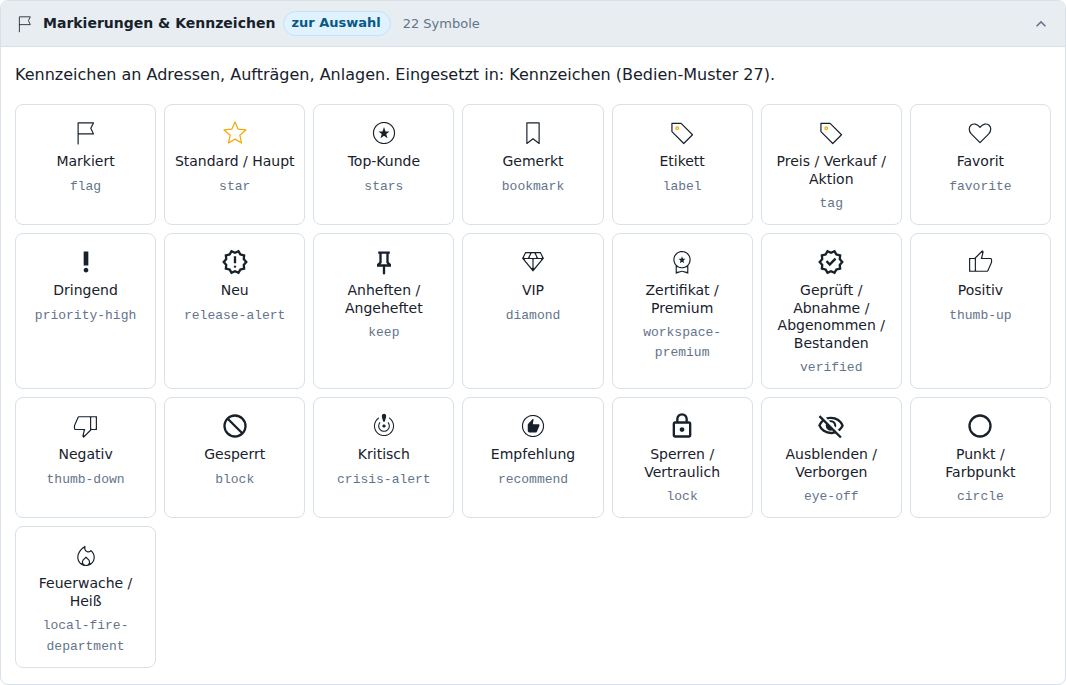Click the 'recommend' code label
This screenshot has height=685, width=1066.
pyautogui.click(x=533, y=478)
